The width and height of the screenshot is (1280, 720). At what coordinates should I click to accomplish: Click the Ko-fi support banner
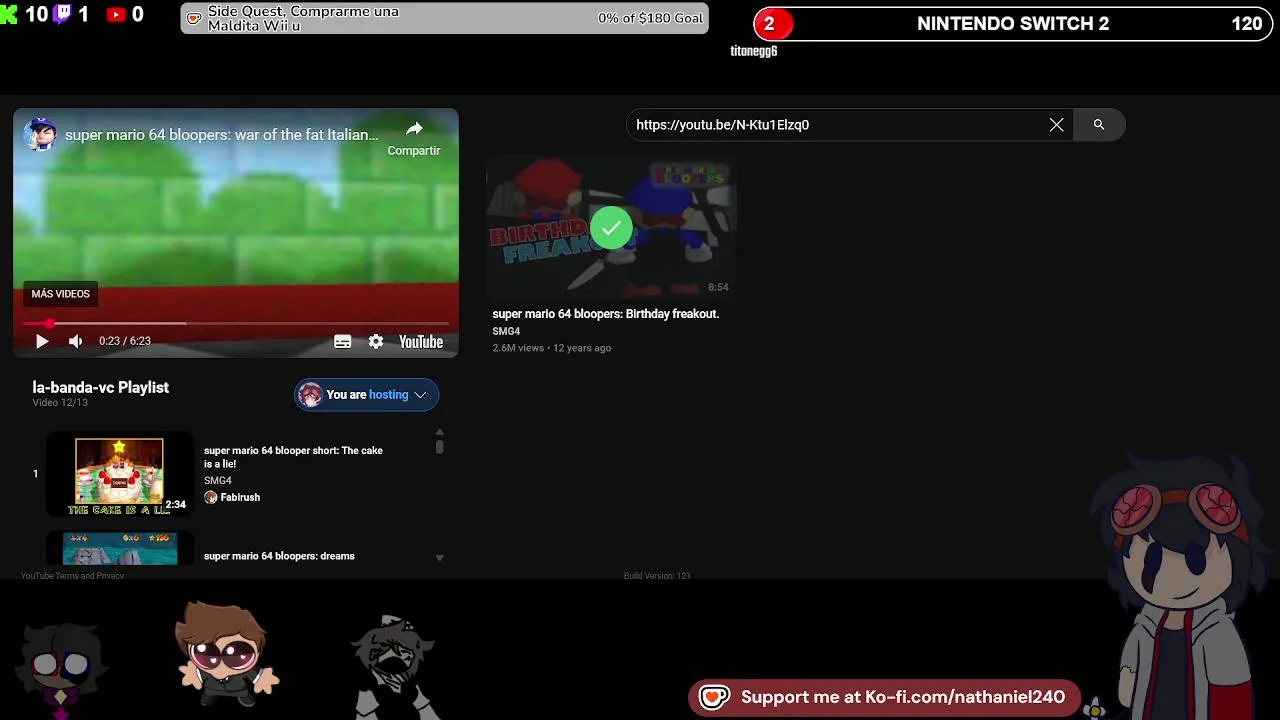pos(884,697)
